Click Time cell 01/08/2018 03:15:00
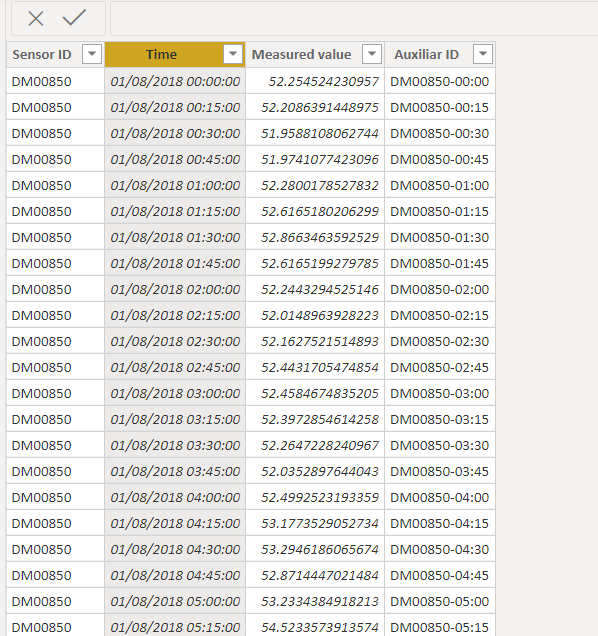The image size is (598, 636). point(175,419)
